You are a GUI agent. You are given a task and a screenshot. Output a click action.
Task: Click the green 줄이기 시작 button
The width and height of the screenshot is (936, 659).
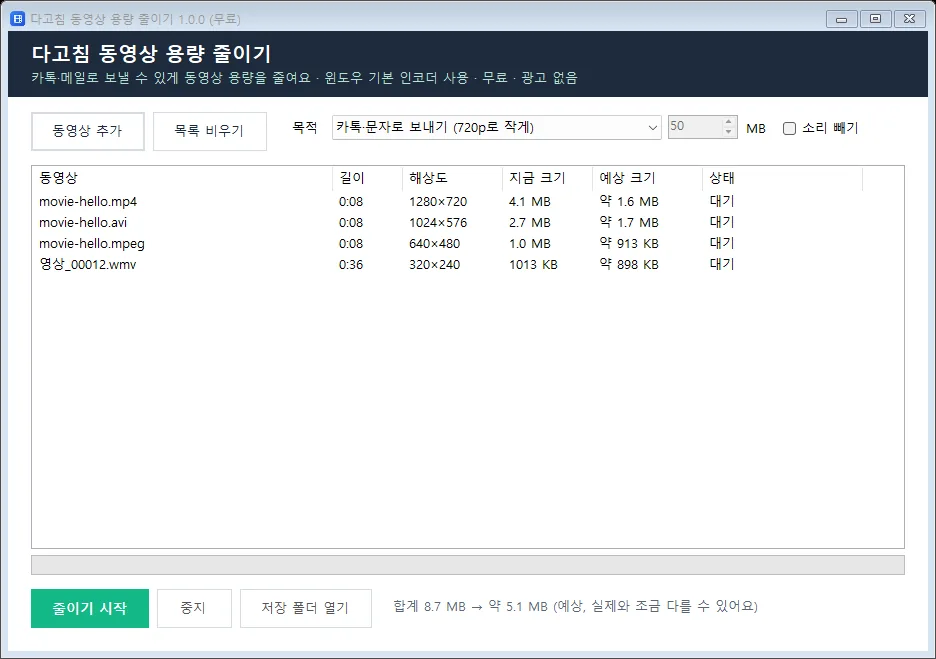[90, 608]
